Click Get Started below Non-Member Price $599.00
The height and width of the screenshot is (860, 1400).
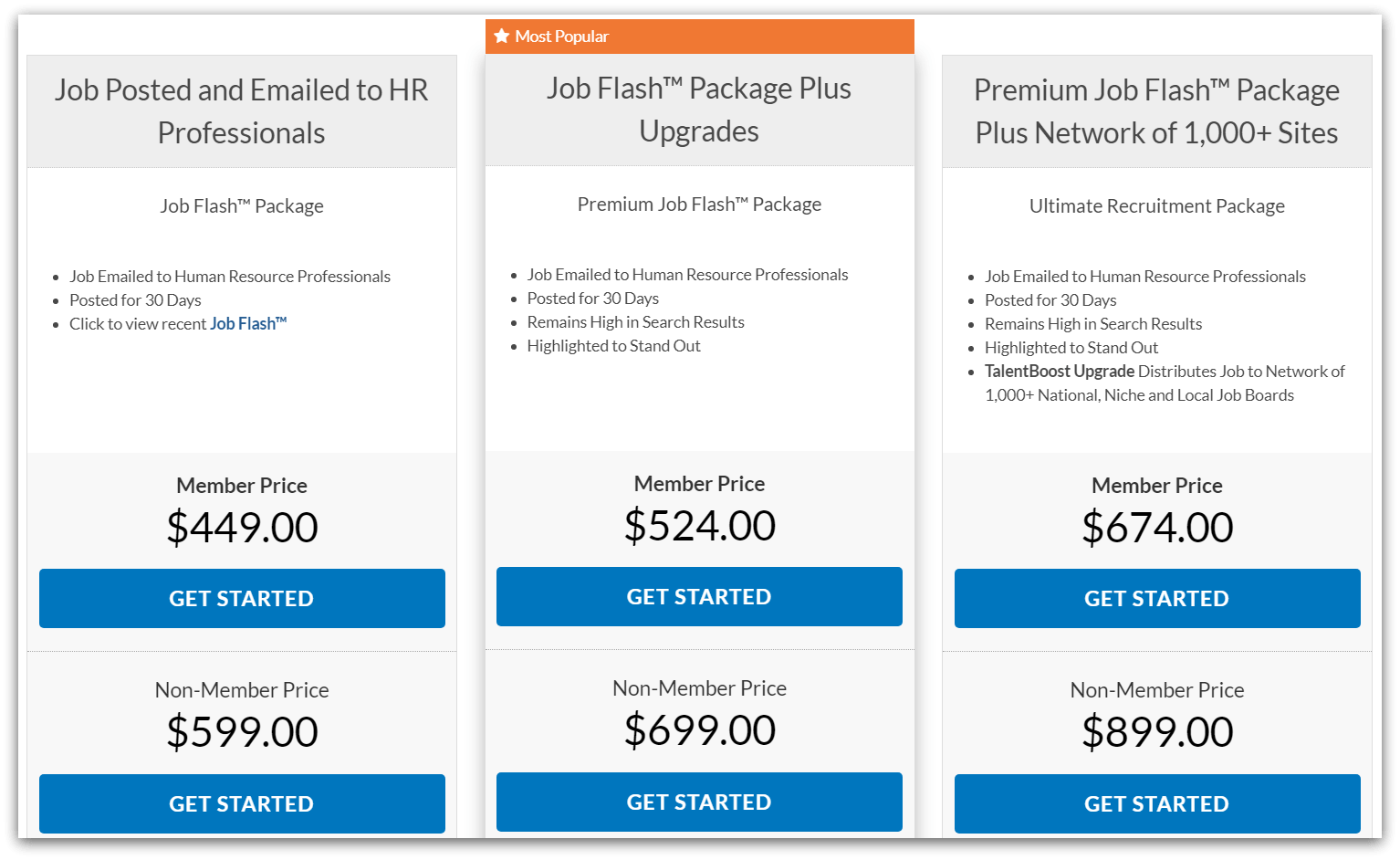[x=241, y=803]
